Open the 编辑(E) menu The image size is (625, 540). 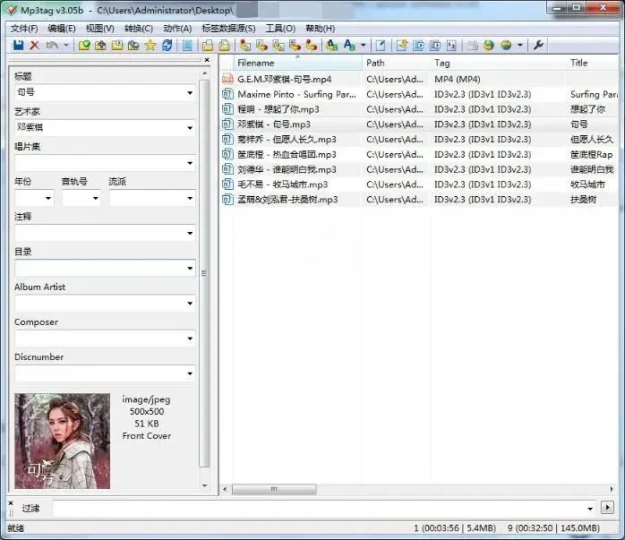point(61,28)
